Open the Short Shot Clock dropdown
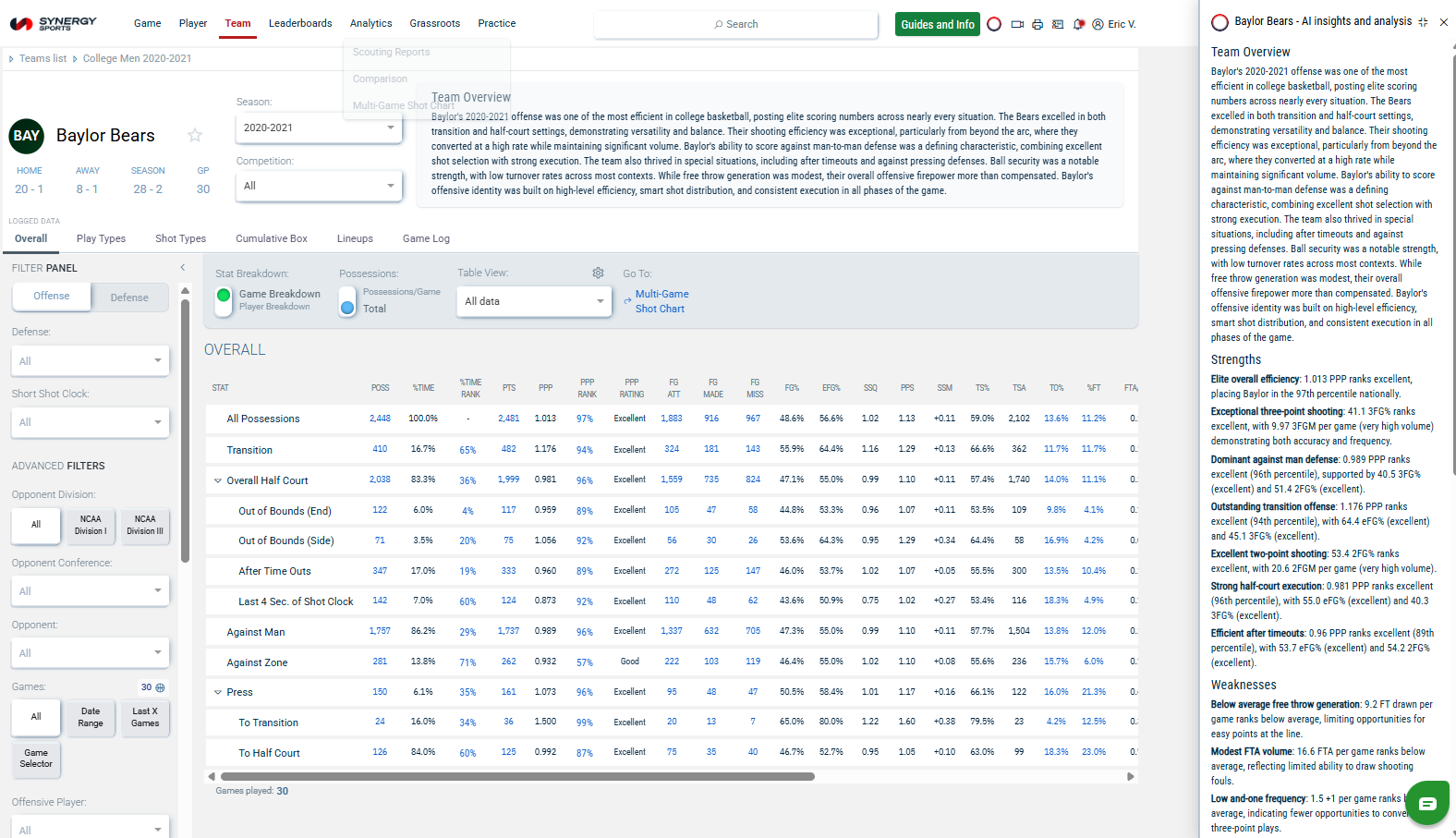1456x838 pixels. coord(91,423)
